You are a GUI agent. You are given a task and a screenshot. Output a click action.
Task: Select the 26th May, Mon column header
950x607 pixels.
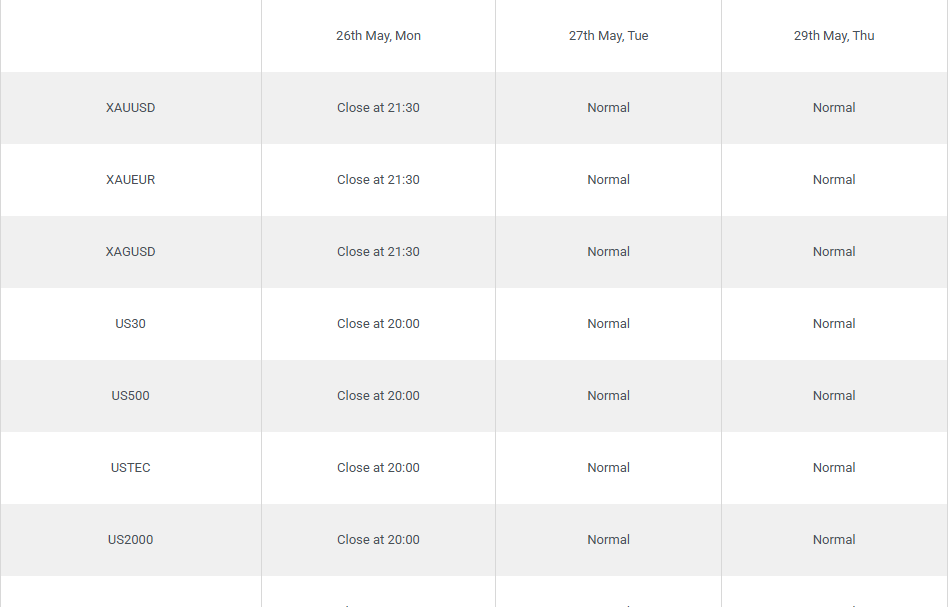click(x=378, y=36)
